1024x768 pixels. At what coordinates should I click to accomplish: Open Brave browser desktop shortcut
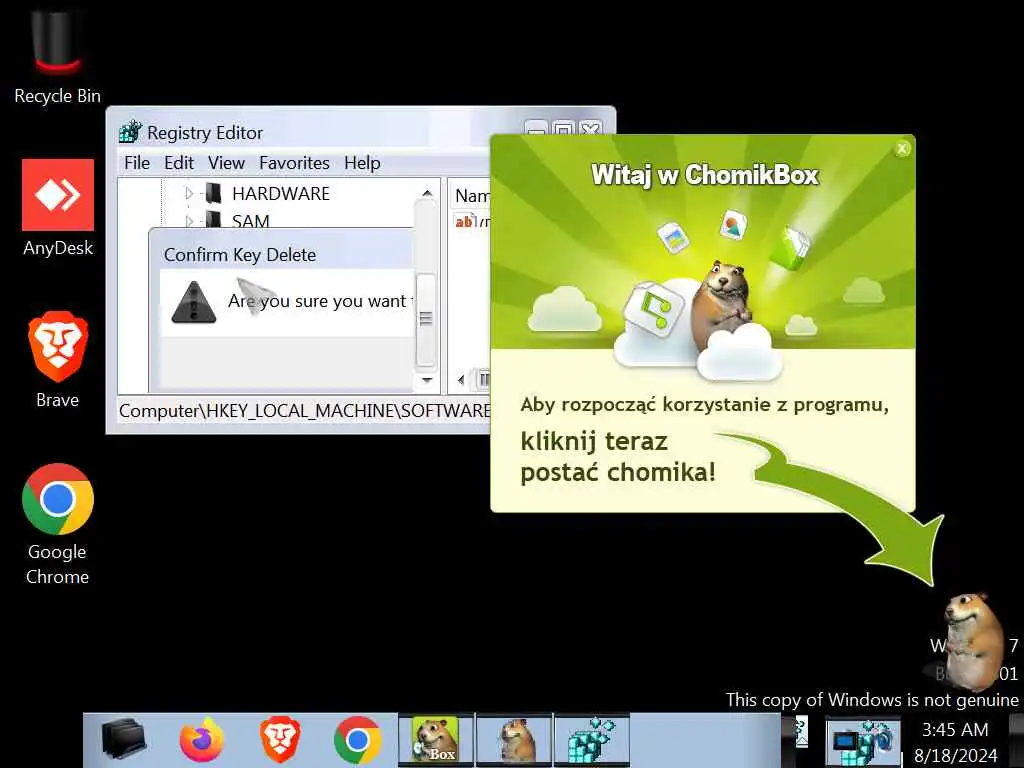pyautogui.click(x=57, y=360)
